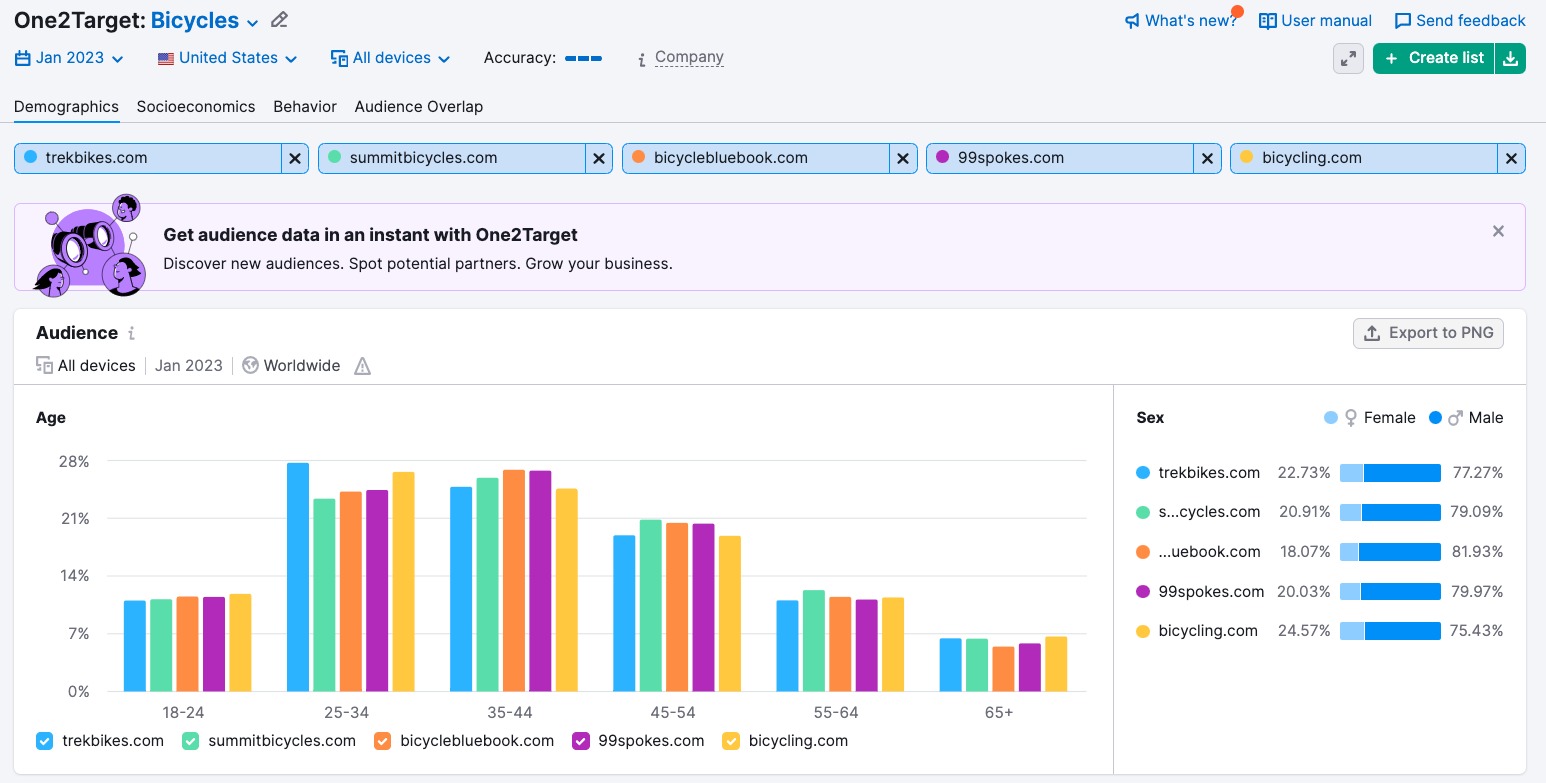The image size is (1546, 783).
Task: Click the warning triangle icon beside Worldwide
Action: point(362,366)
